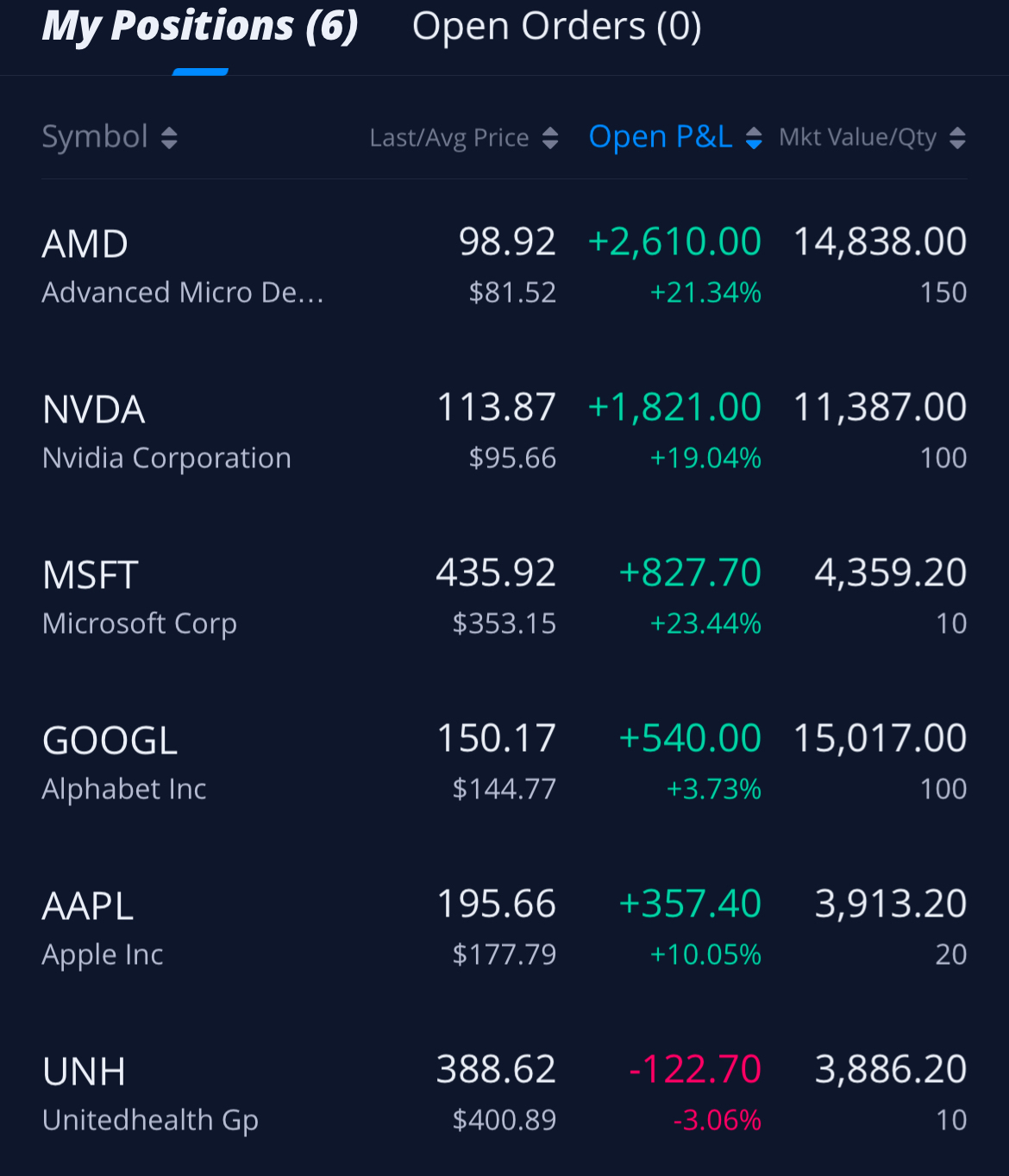Sort by Symbol column header

(95, 137)
